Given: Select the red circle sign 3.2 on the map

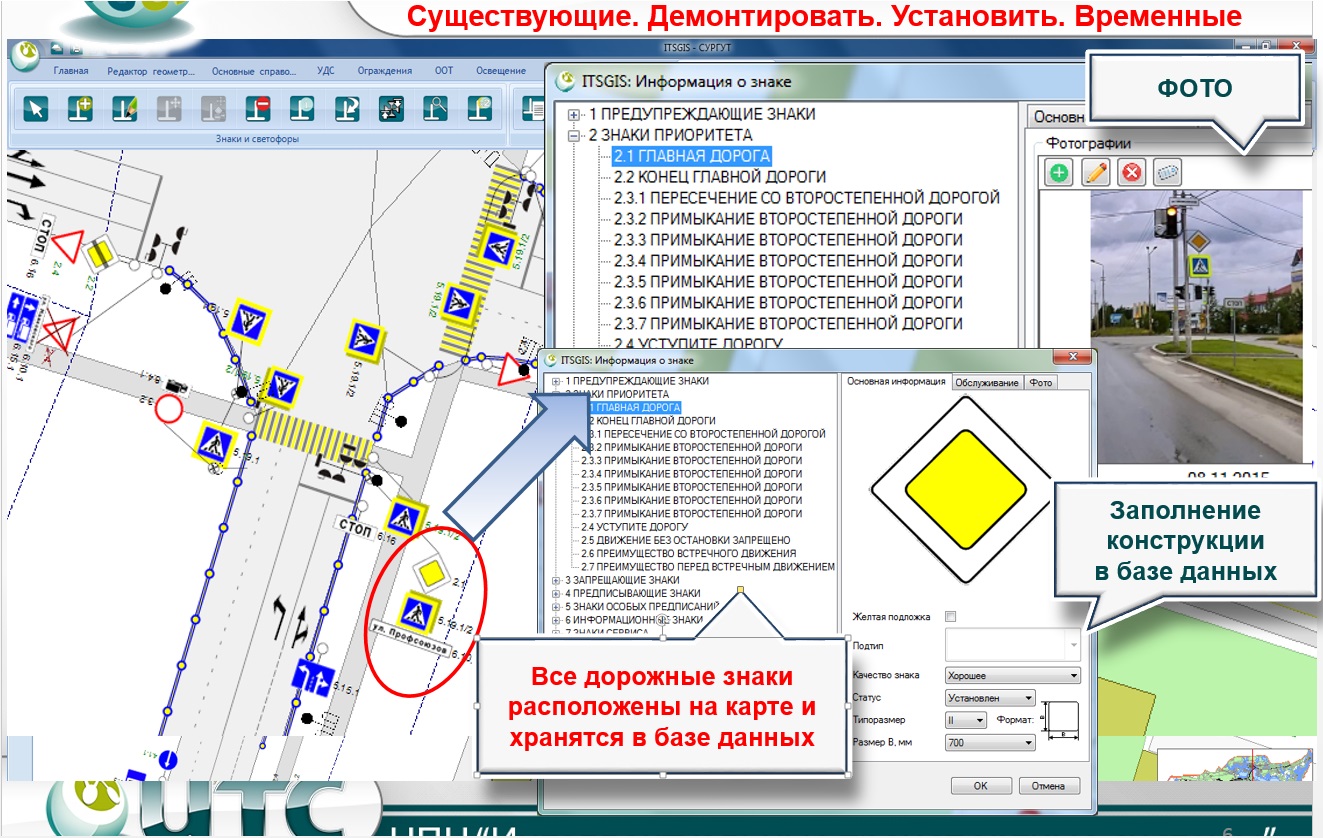Looking at the screenshot, I should pyautogui.click(x=169, y=408).
